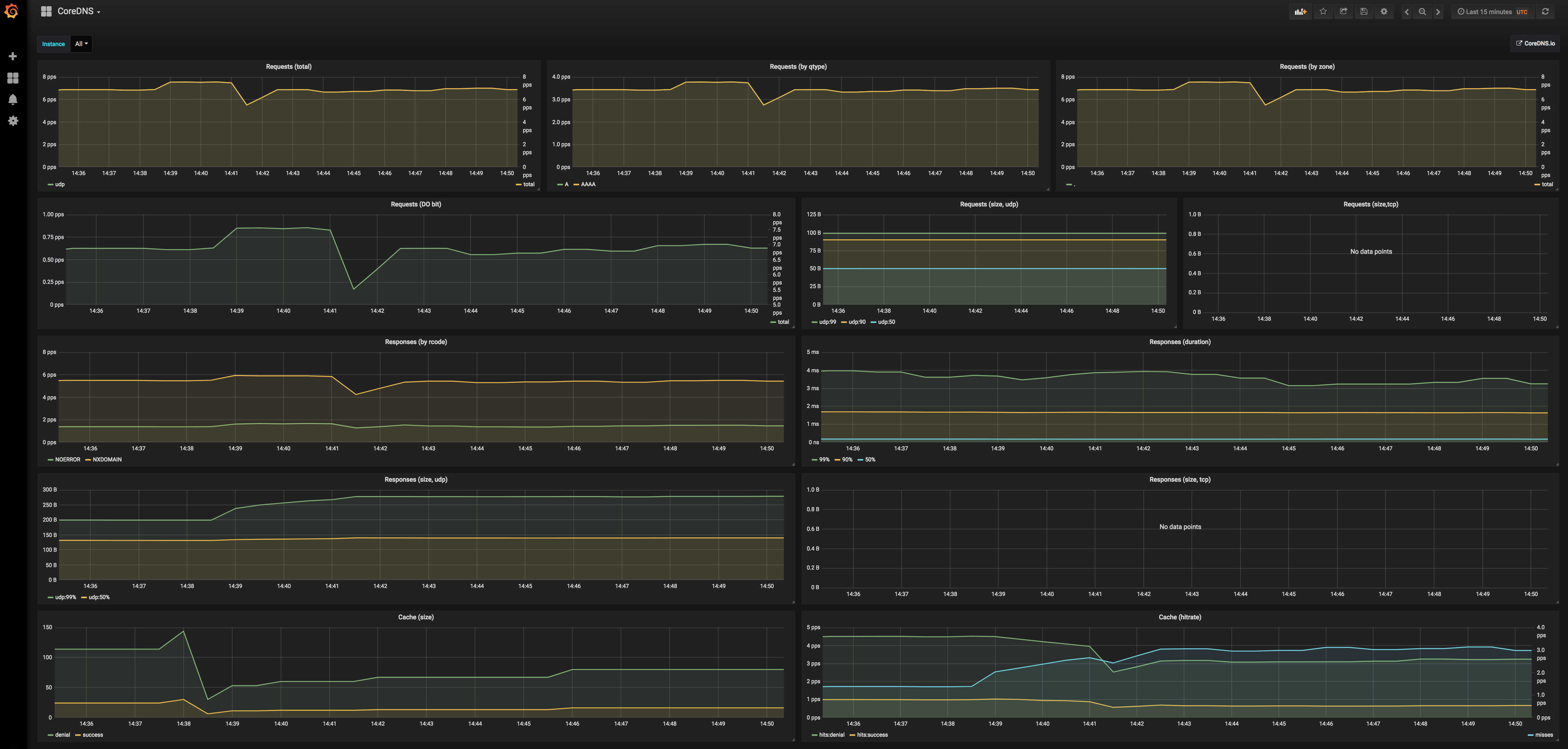Open the CoreDNS dashboard picker dropdown

point(79,12)
